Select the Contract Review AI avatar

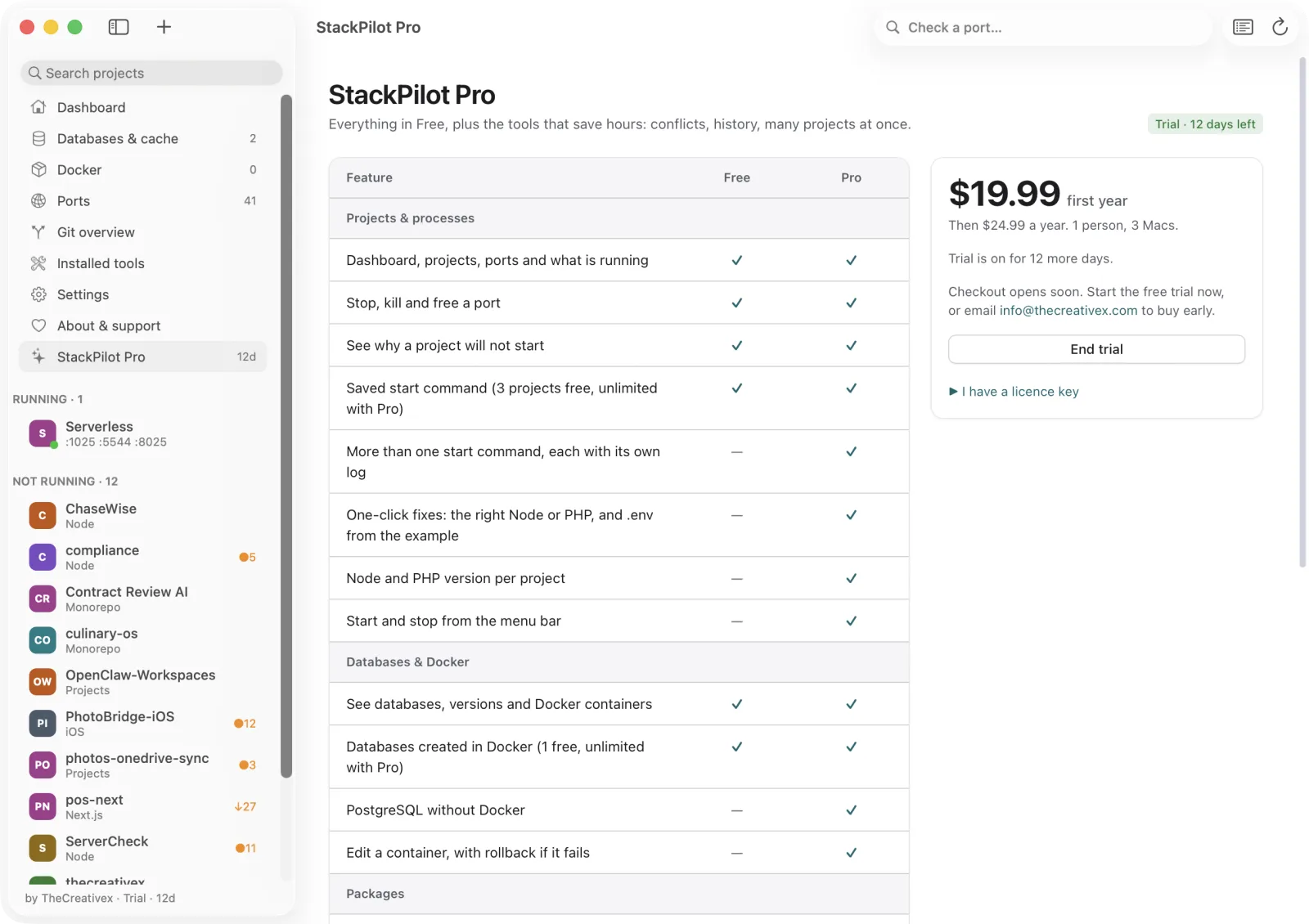43,599
